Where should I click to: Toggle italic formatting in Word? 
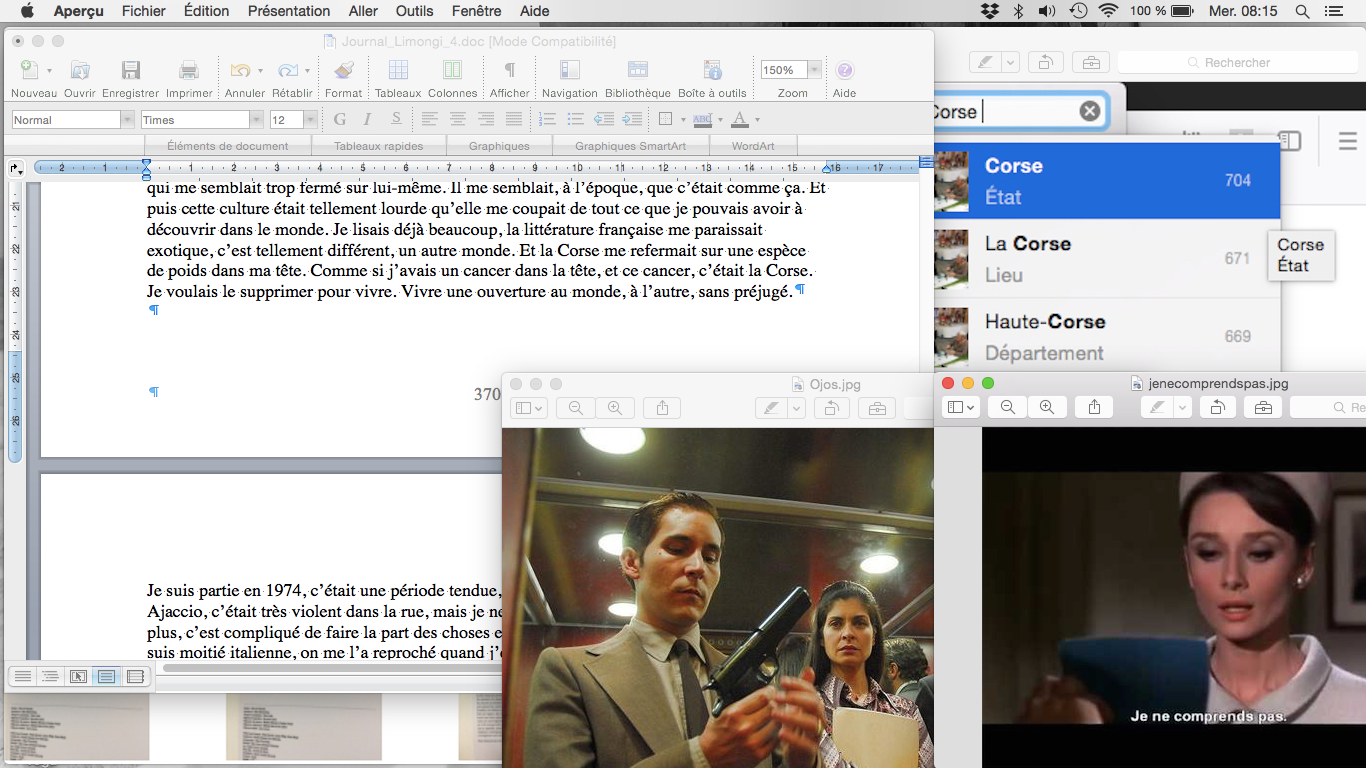click(x=367, y=120)
